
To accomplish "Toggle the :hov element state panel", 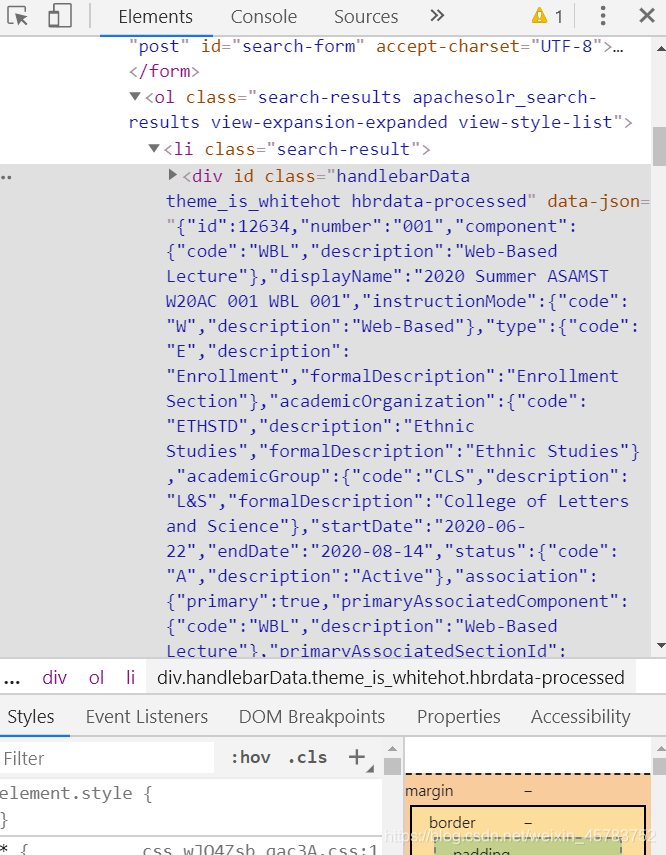I will click(x=251, y=757).
